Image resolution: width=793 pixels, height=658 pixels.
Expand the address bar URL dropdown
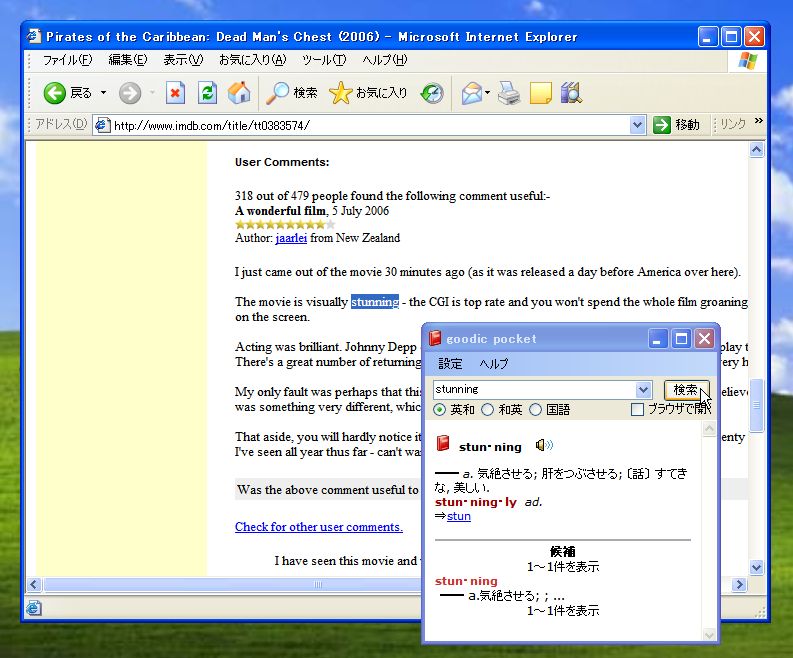coord(638,125)
